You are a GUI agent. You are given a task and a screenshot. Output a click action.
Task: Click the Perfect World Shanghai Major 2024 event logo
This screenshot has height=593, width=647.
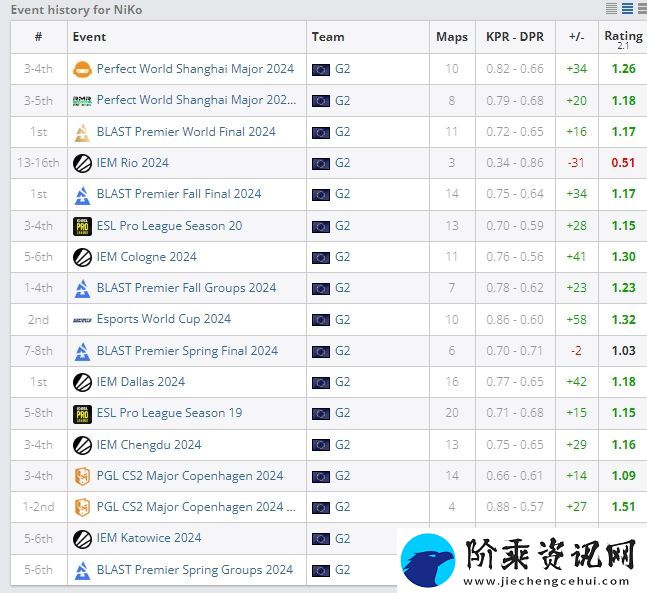[x=82, y=69]
